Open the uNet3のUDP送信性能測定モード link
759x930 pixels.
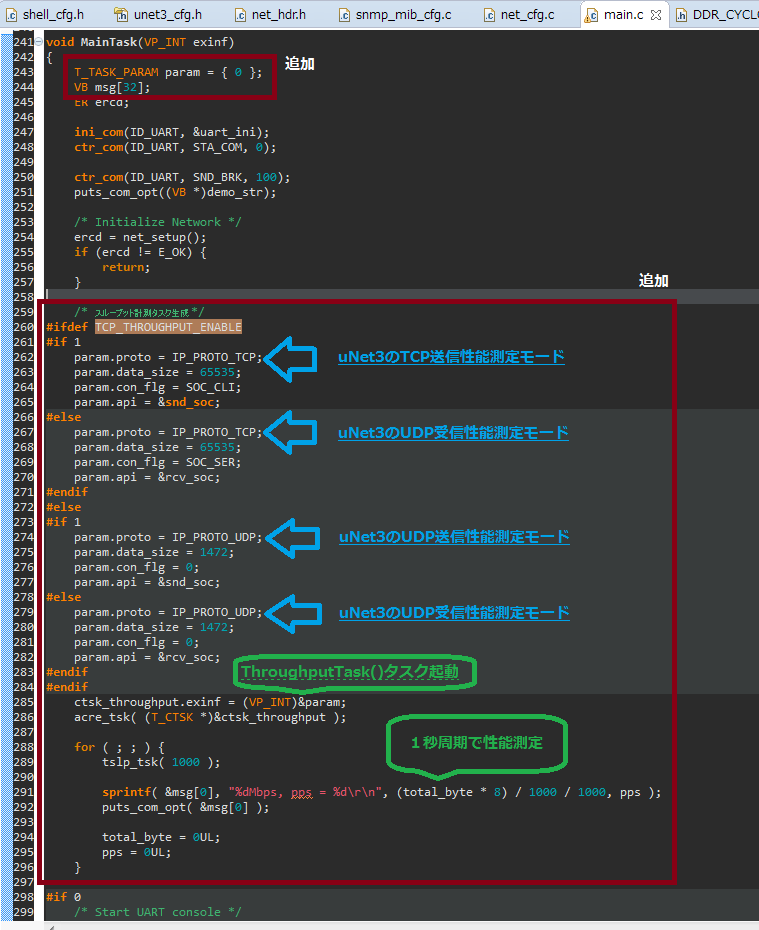(x=454, y=537)
